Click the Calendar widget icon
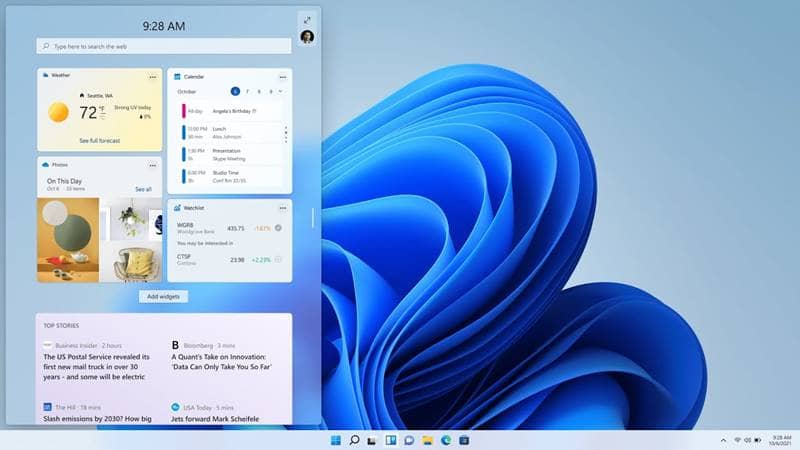This screenshot has width=800, height=450. pos(177,77)
